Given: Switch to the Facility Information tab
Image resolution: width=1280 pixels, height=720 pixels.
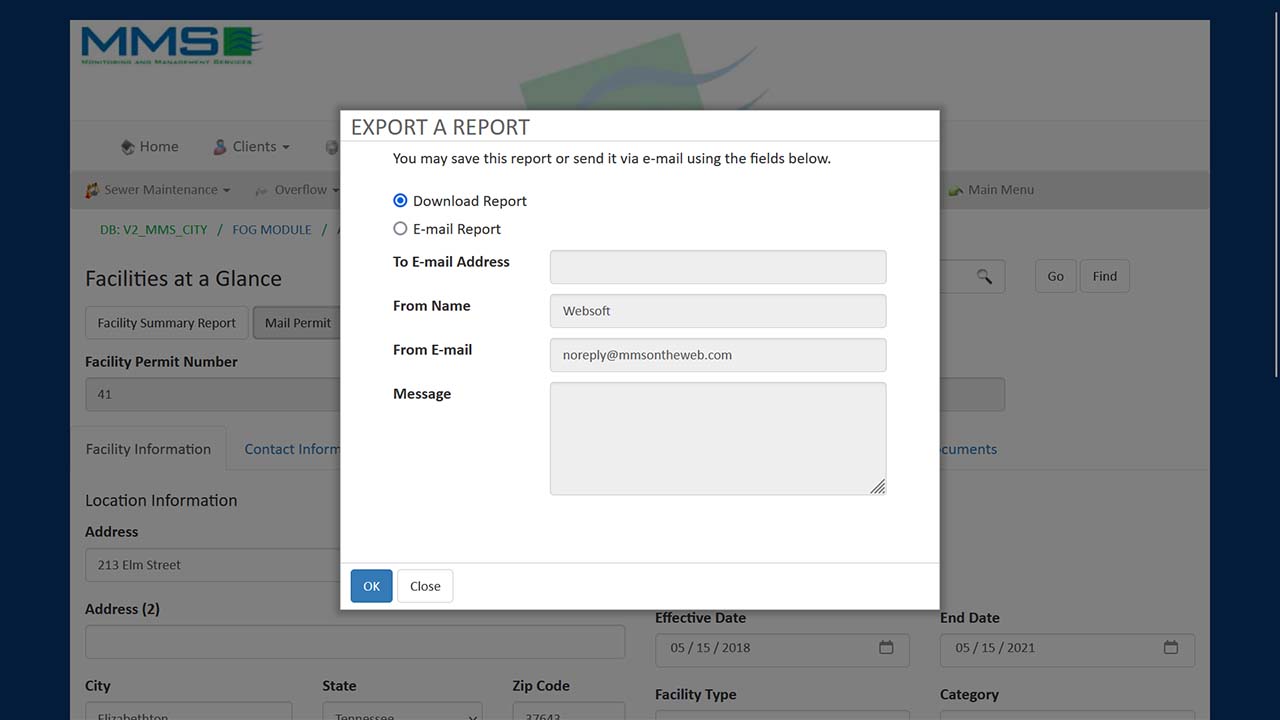Looking at the screenshot, I should (x=148, y=449).
